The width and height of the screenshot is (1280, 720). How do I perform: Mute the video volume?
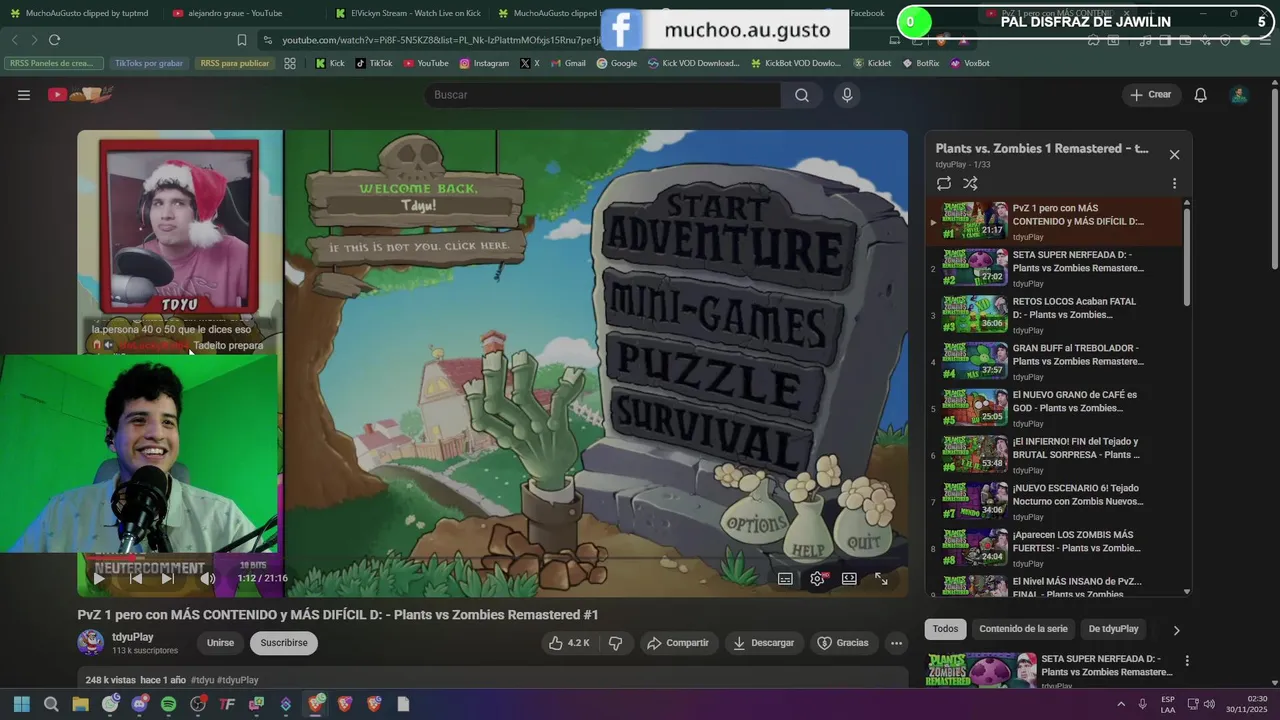208,578
